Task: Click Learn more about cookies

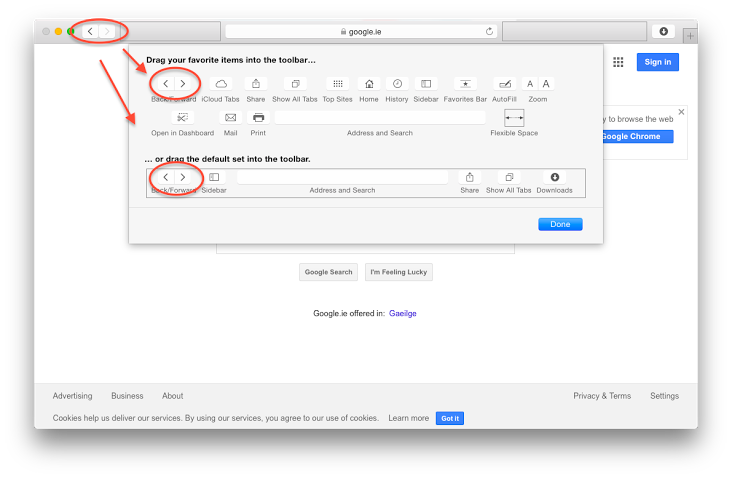Action: coord(408,418)
